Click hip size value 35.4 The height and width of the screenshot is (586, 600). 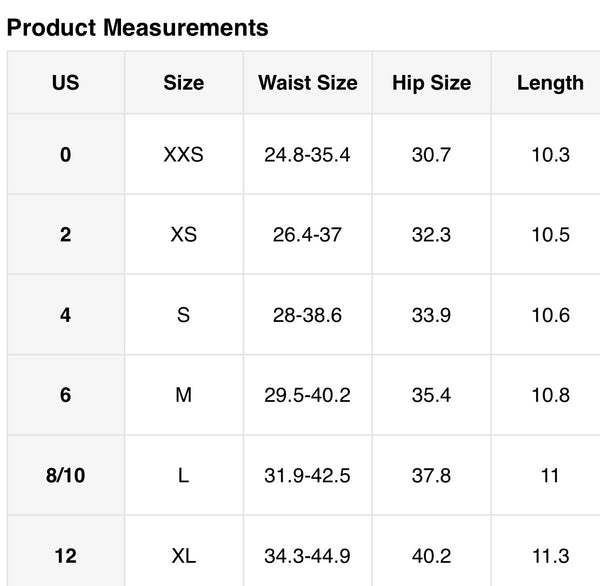tap(431, 395)
